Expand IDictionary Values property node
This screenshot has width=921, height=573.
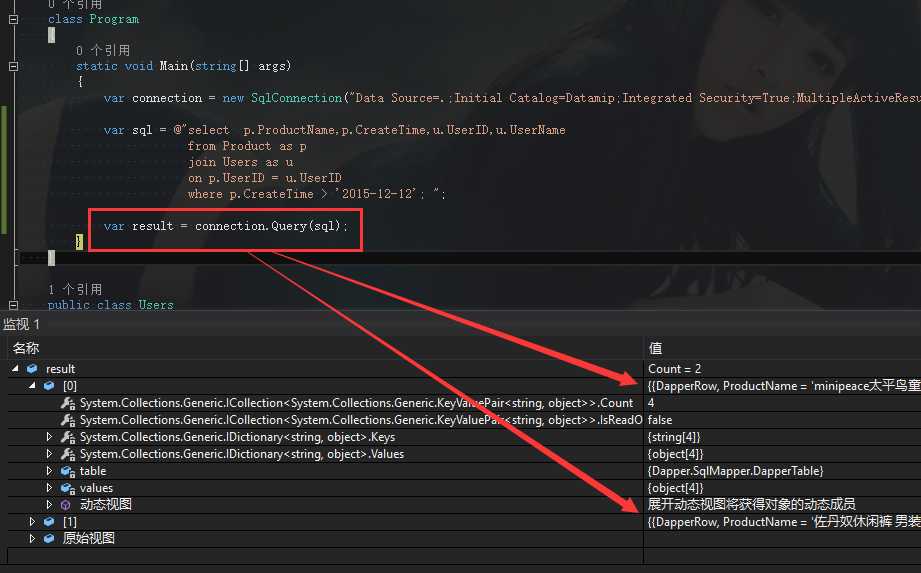click(x=50, y=454)
